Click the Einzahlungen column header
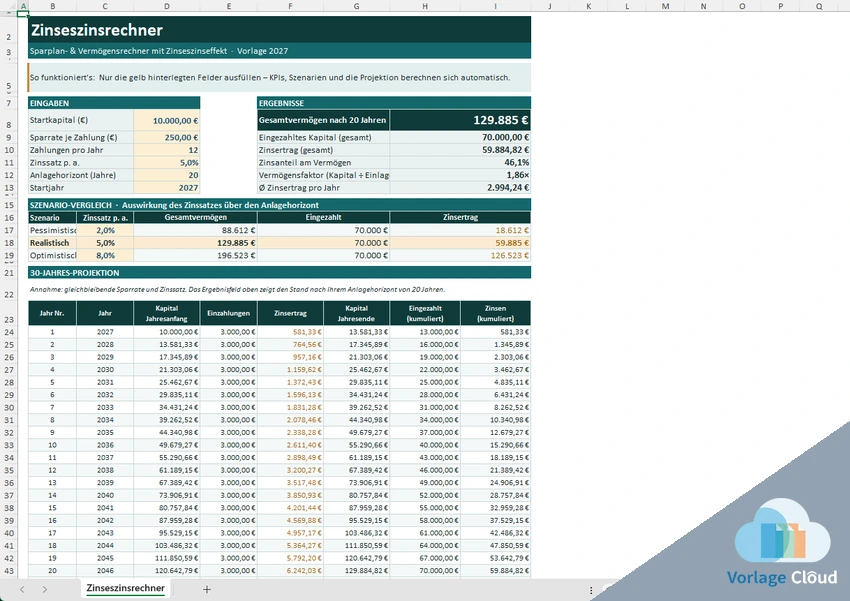 [x=229, y=313]
